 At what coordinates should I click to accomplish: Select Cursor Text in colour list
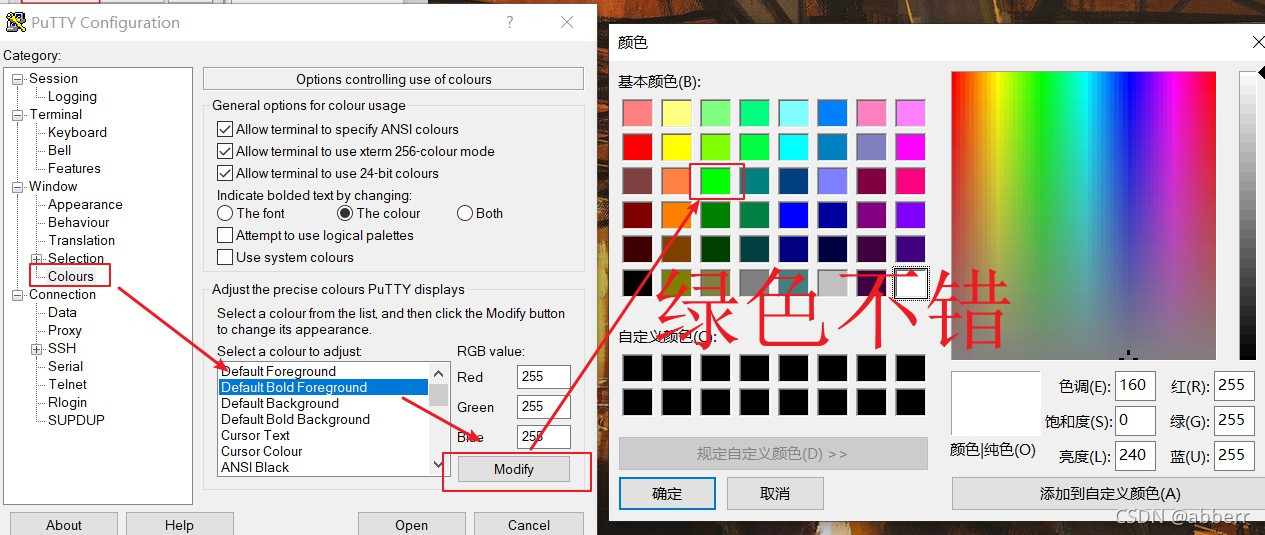click(324, 435)
